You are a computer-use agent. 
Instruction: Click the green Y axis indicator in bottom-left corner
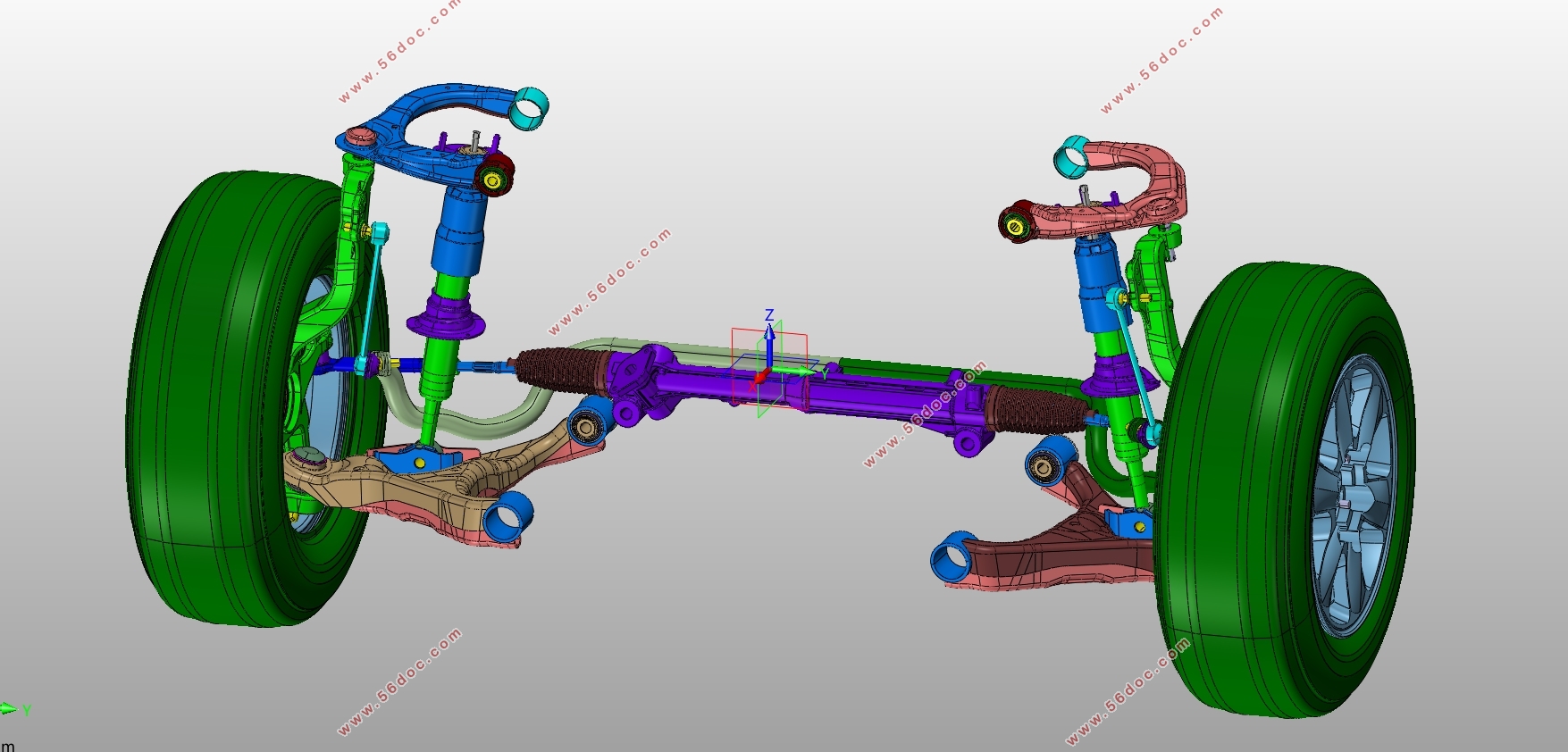click(x=11, y=709)
